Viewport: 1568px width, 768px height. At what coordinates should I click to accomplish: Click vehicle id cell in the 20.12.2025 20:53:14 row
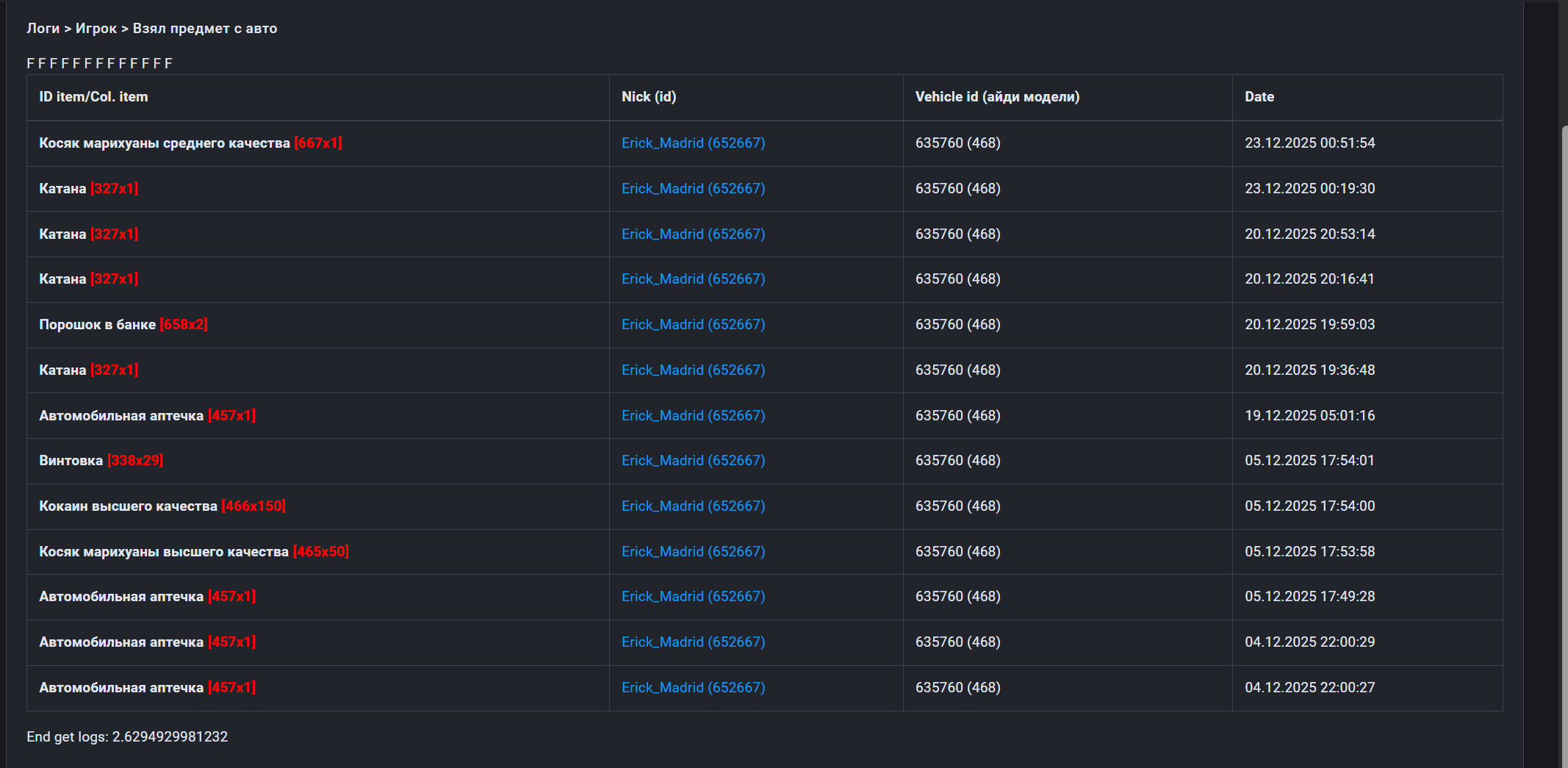pos(957,234)
